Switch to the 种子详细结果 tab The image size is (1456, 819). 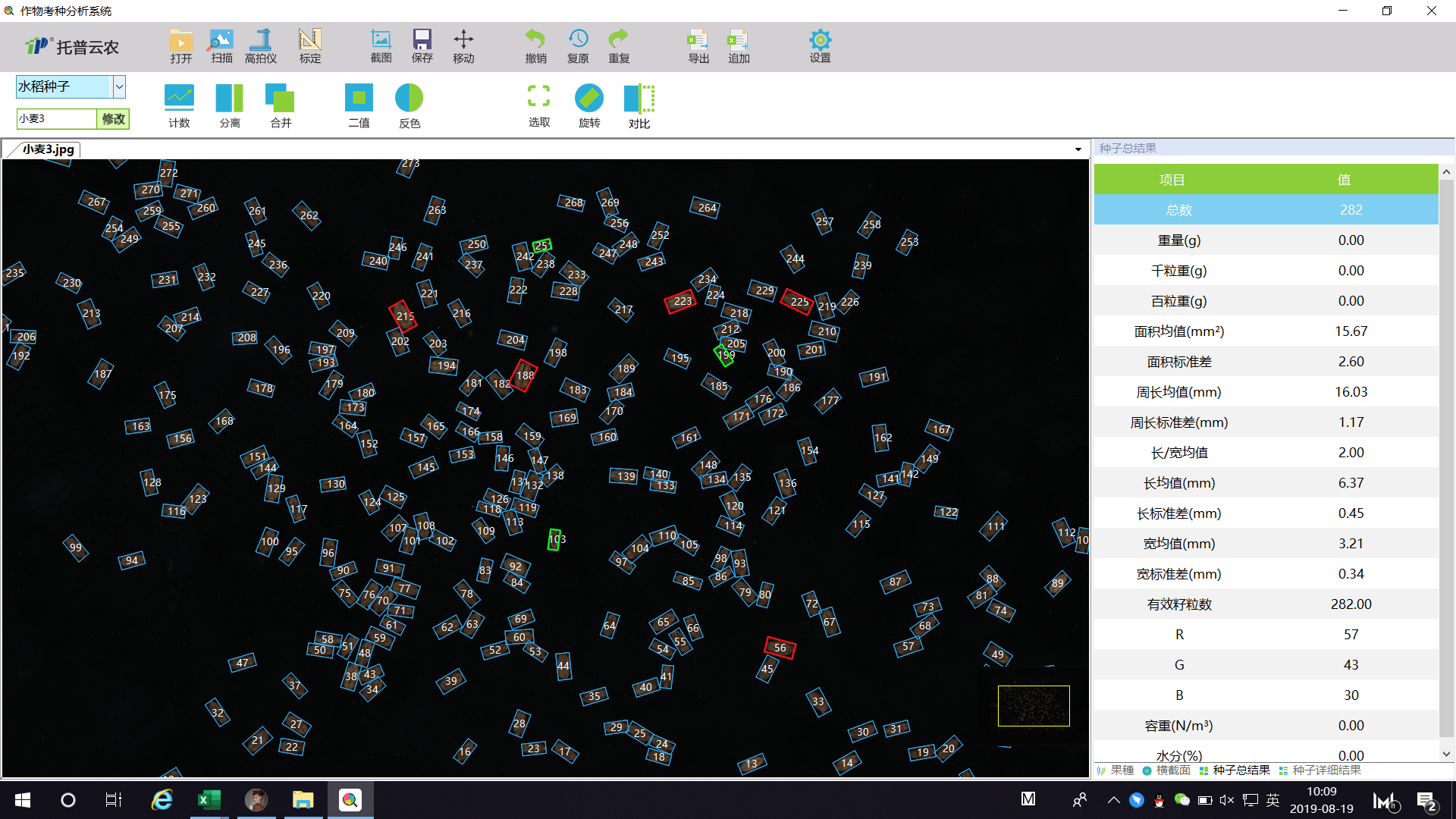(1320, 770)
